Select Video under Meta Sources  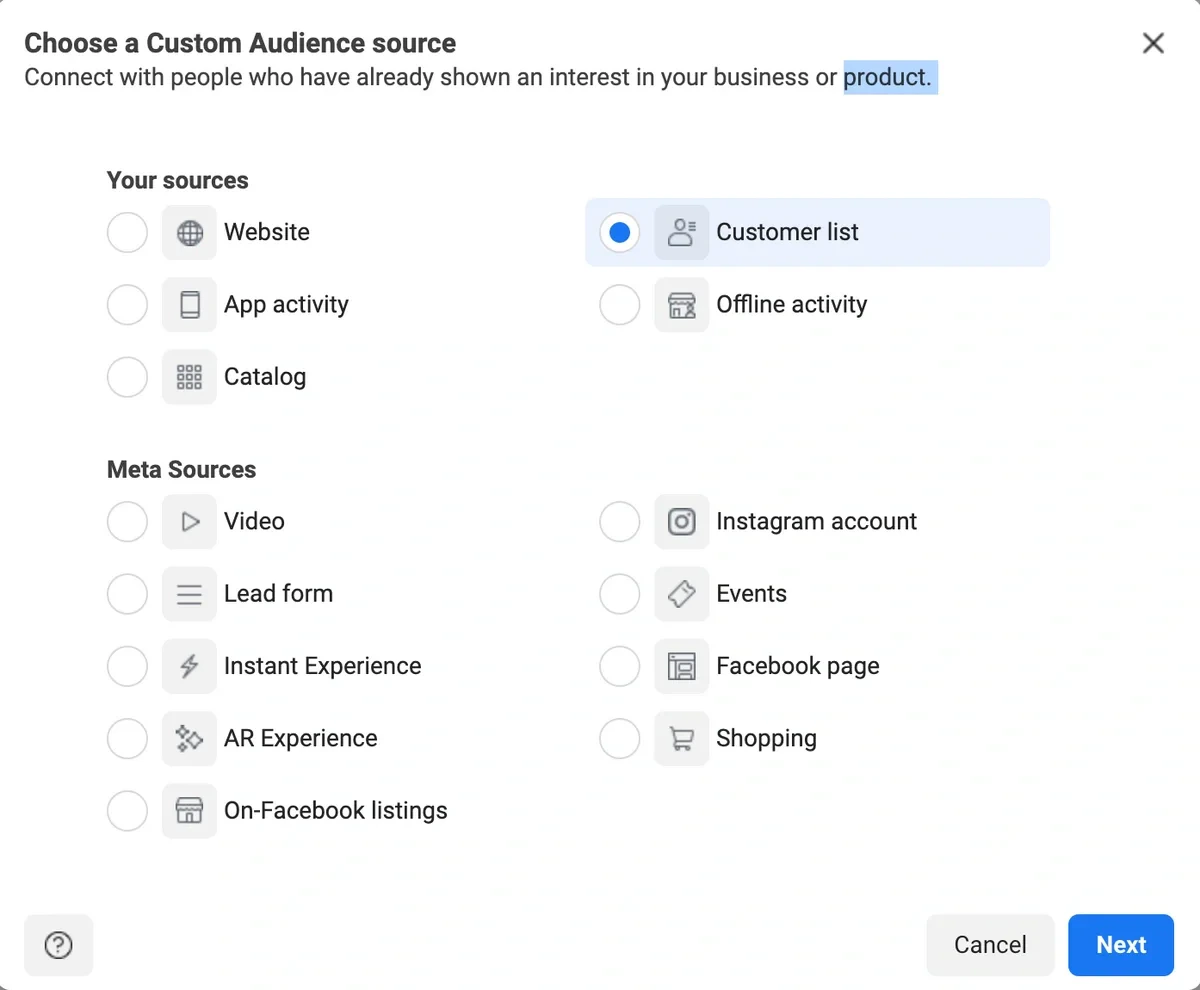pyautogui.click(x=127, y=521)
